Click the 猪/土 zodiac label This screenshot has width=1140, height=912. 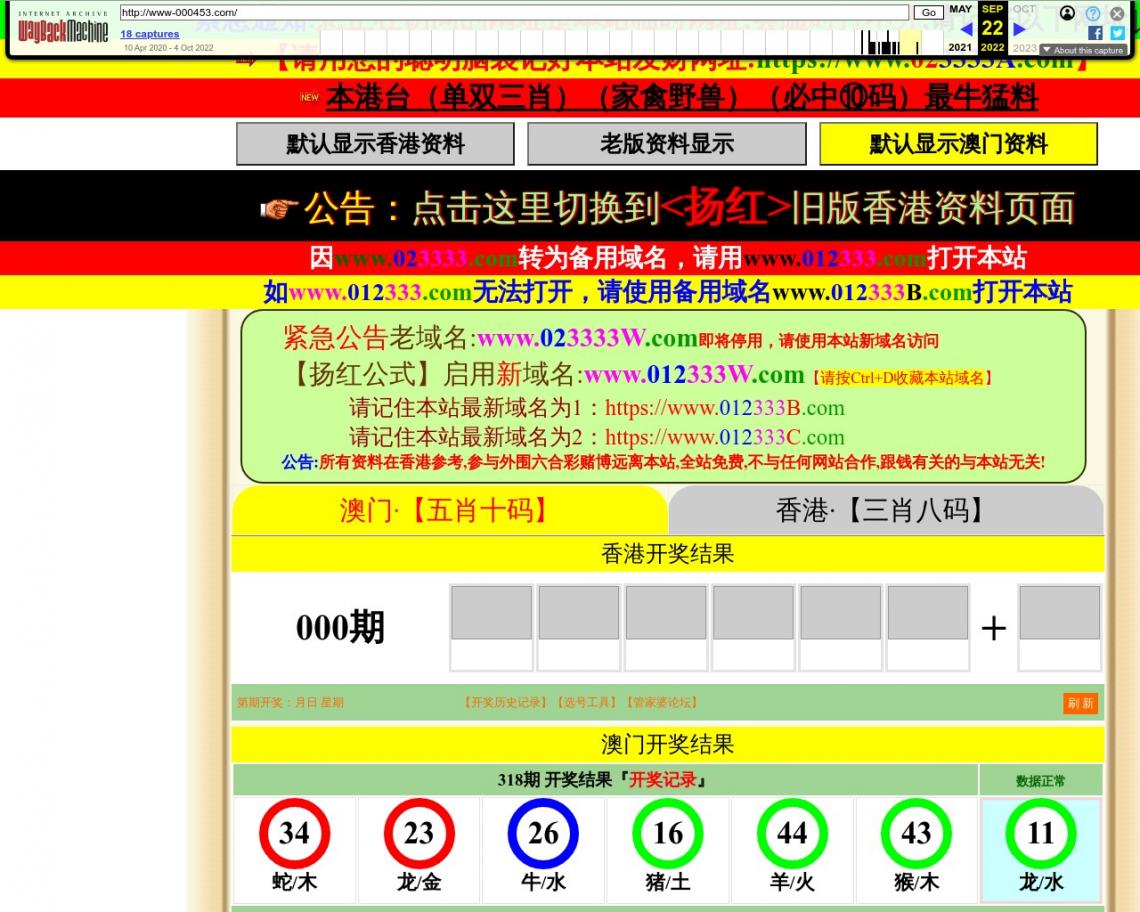click(667, 883)
